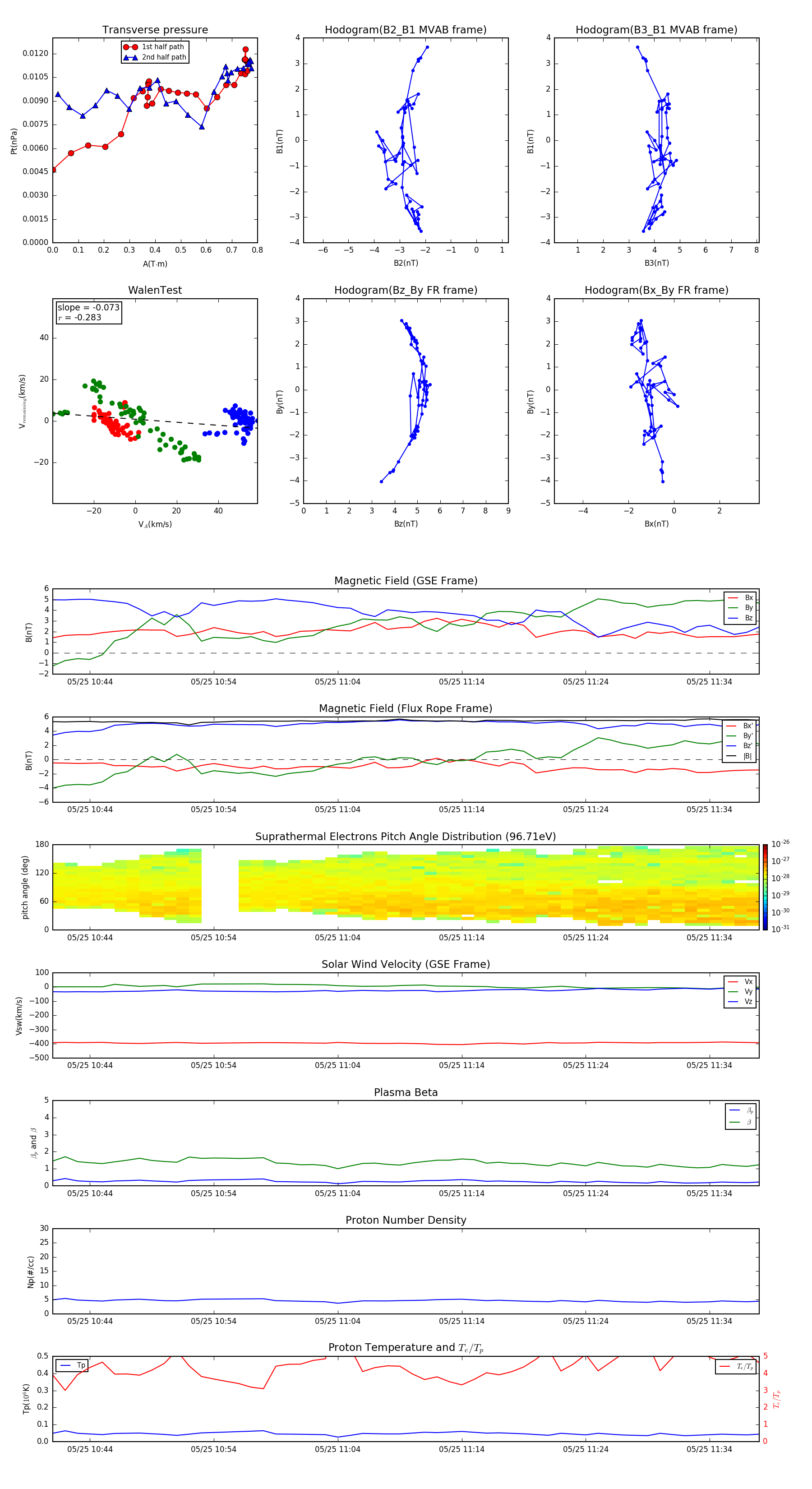Click the 'V_A(km/s)' x-axis label
The height and width of the screenshot is (1489, 812).
155,524
